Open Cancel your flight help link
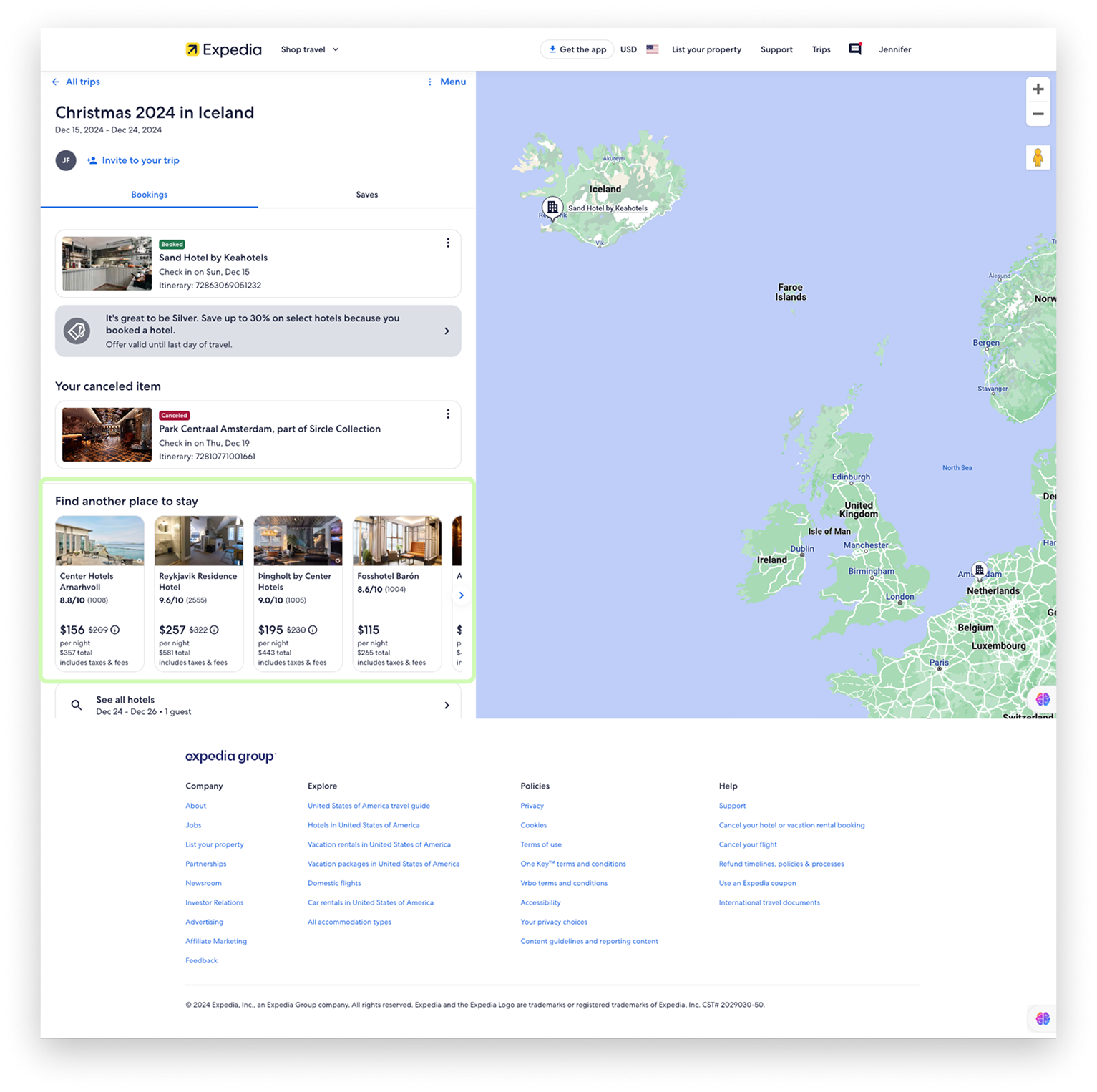This screenshot has width=1097, height=1092. pyautogui.click(x=748, y=844)
